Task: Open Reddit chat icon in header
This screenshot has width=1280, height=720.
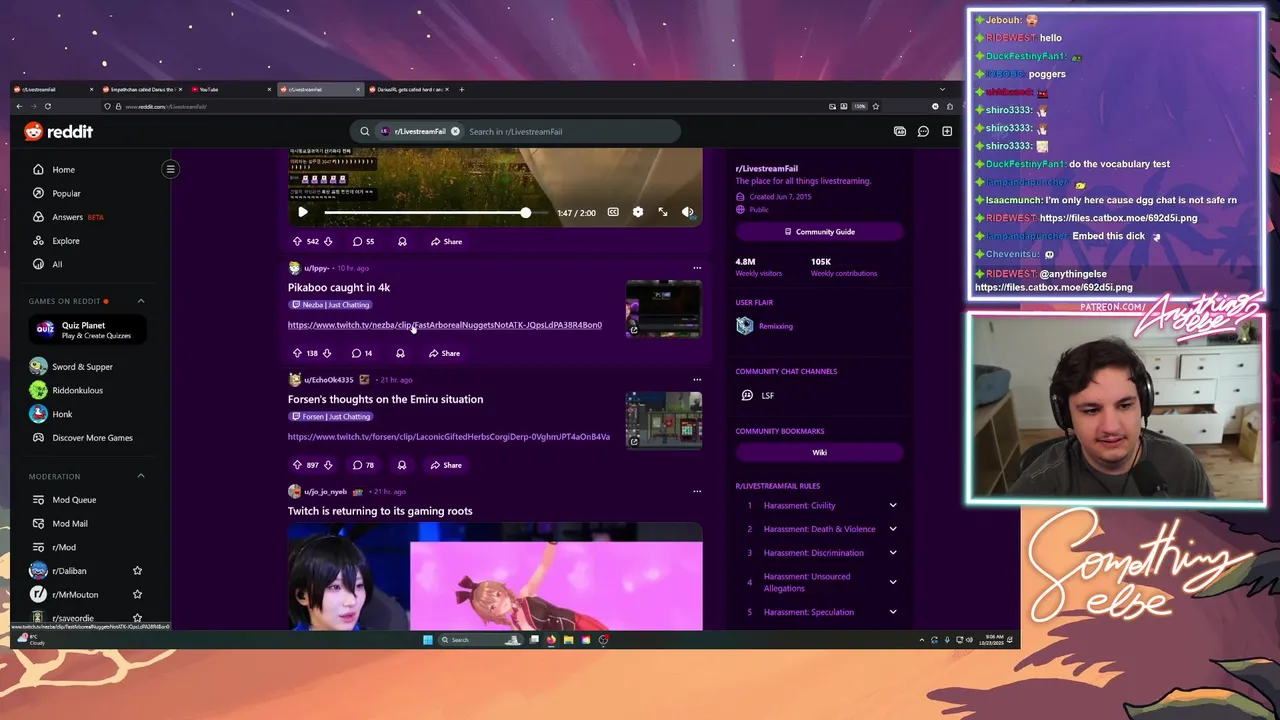Action: tap(923, 131)
